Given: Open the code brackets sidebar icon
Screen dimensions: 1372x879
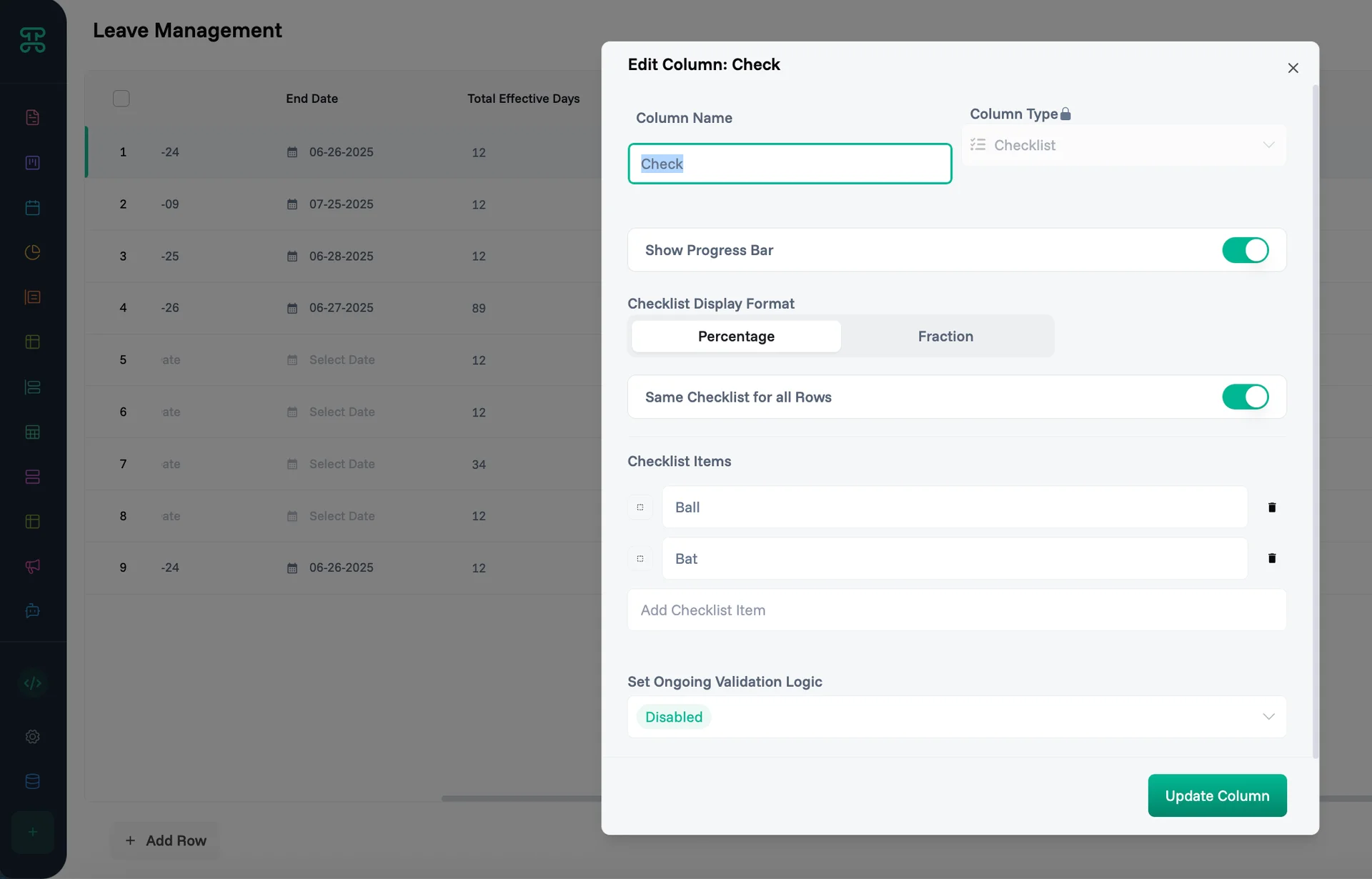Looking at the screenshot, I should click(32, 683).
